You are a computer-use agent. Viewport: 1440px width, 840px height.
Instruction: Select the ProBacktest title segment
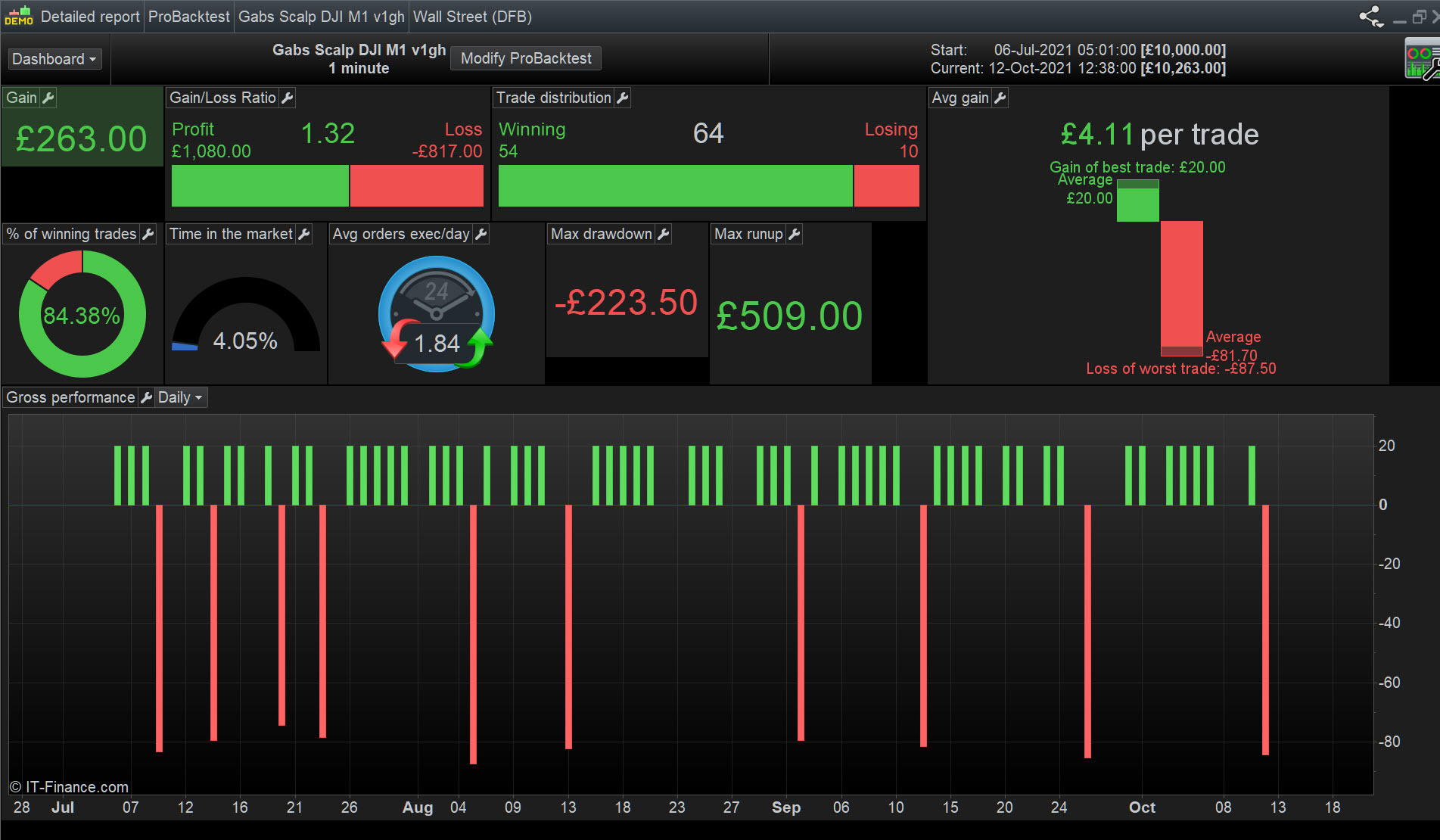pyautogui.click(x=189, y=17)
